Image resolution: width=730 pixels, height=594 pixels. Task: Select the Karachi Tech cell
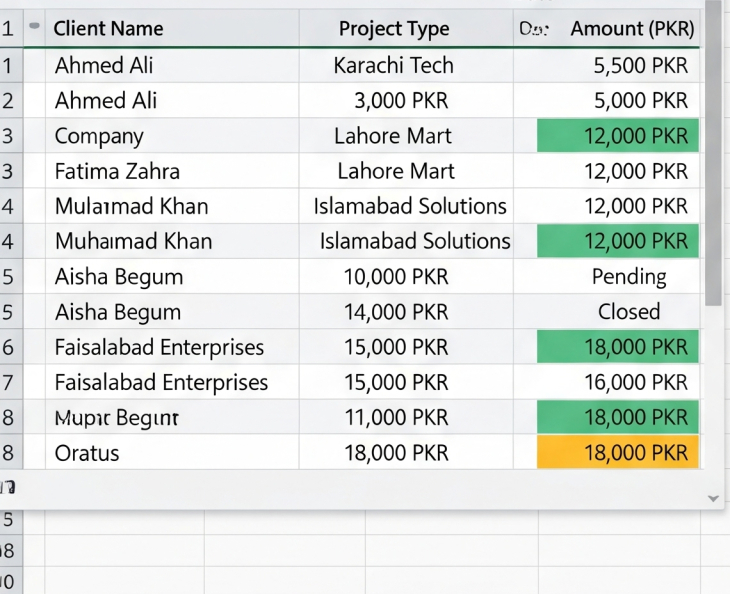(394, 66)
